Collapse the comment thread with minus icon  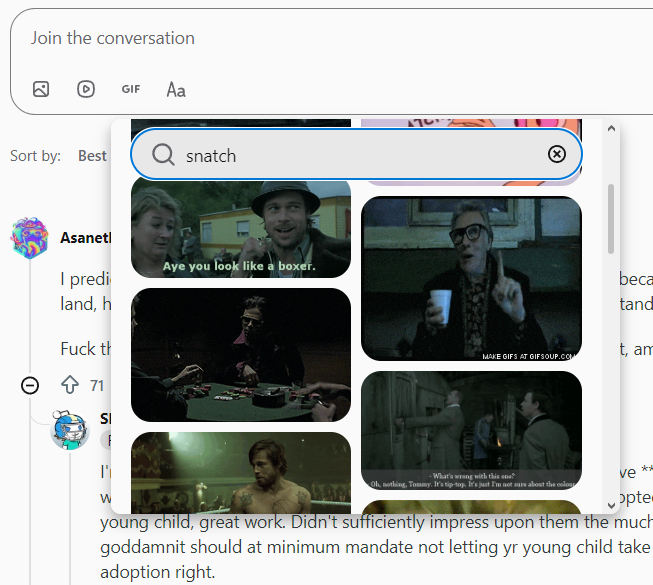click(30, 386)
